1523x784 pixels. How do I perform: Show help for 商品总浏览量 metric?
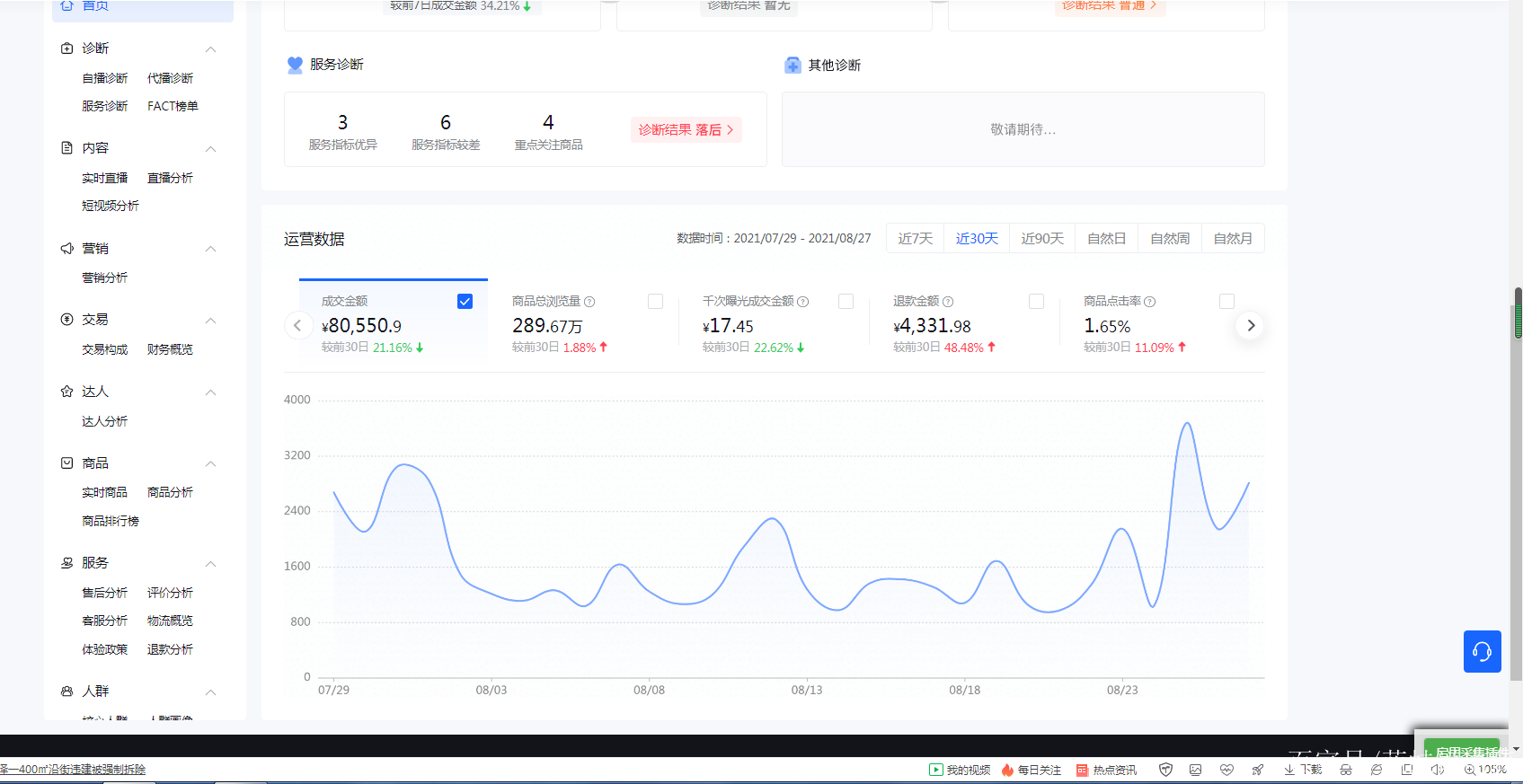tap(589, 302)
